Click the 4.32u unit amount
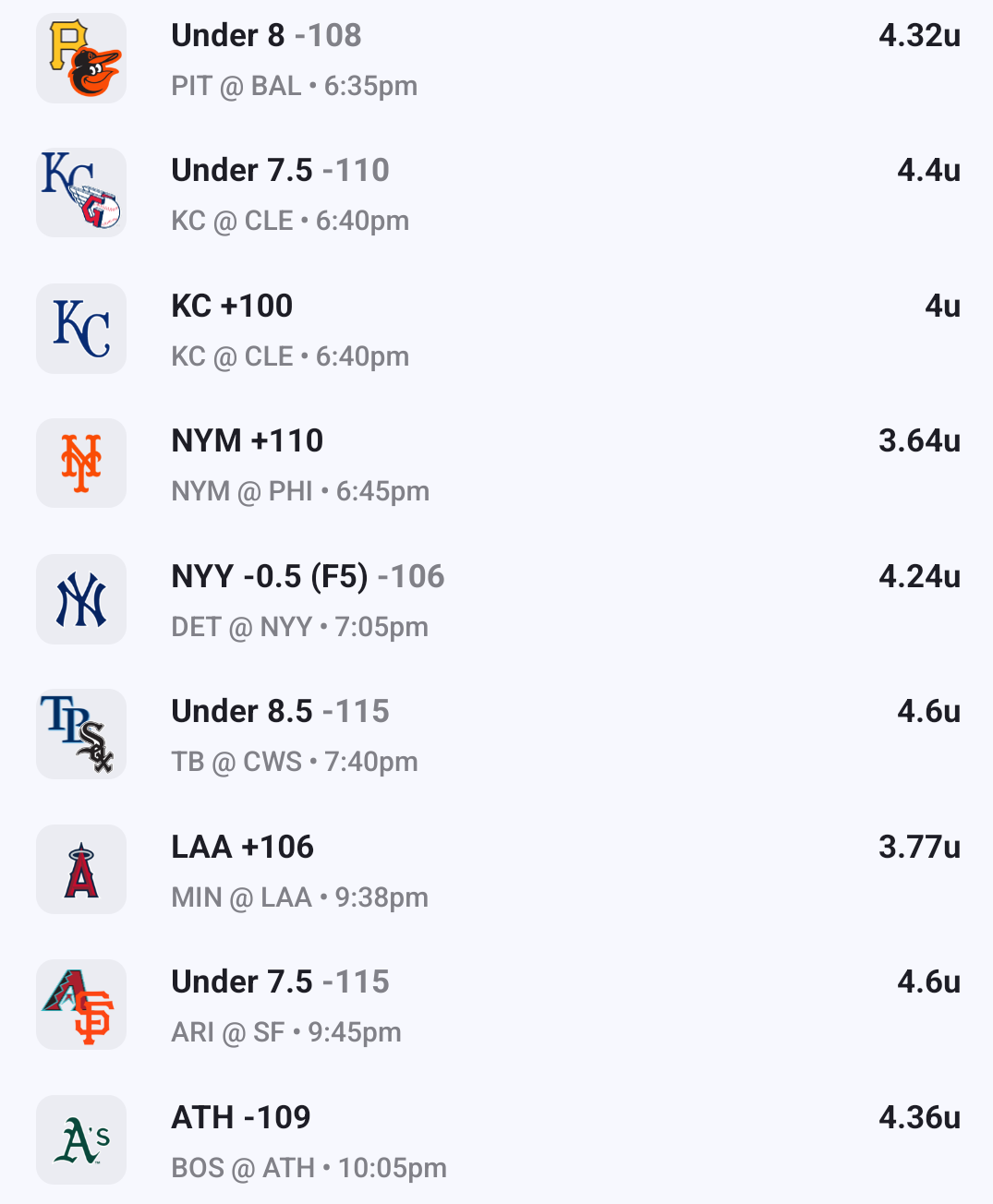 tap(919, 35)
